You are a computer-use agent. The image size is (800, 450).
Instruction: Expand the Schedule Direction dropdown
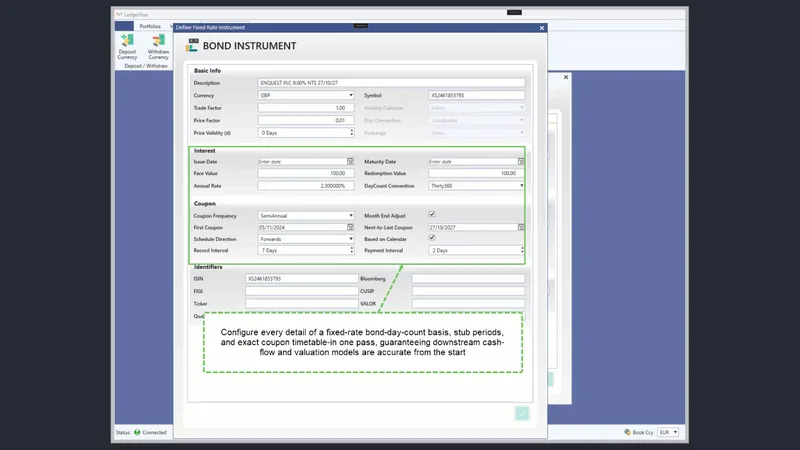tap(306, 239)
